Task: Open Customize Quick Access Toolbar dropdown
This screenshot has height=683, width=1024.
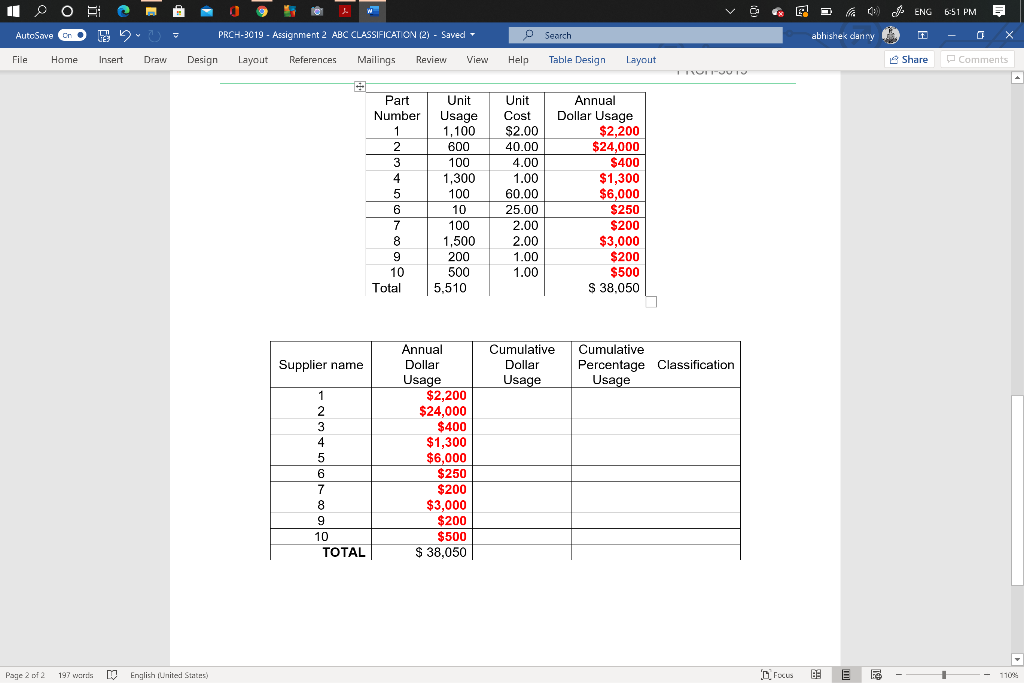Action: pos(176,35)
